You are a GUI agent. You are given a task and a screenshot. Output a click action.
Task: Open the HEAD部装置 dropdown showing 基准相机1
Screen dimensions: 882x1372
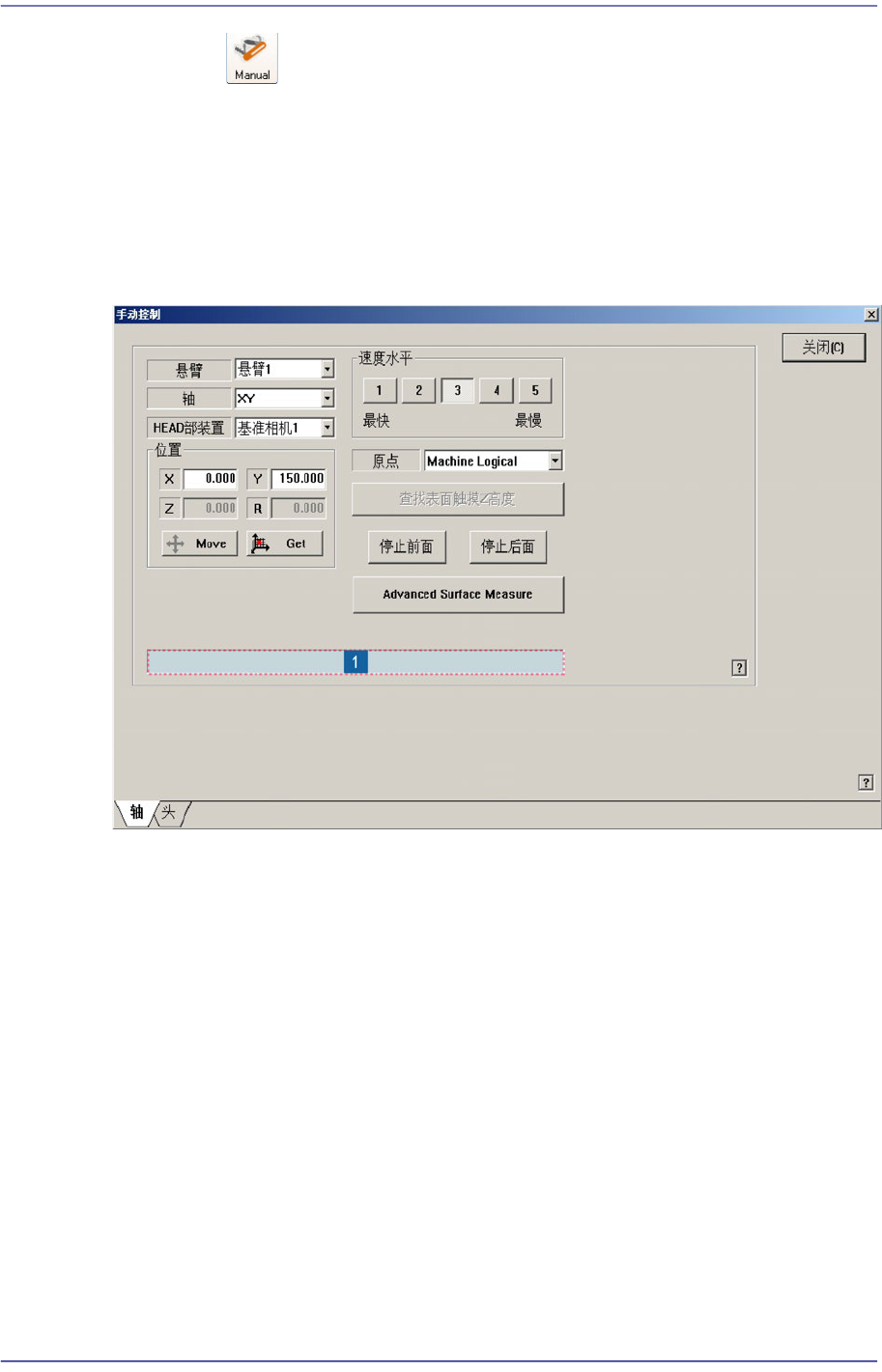click(285, 428)
